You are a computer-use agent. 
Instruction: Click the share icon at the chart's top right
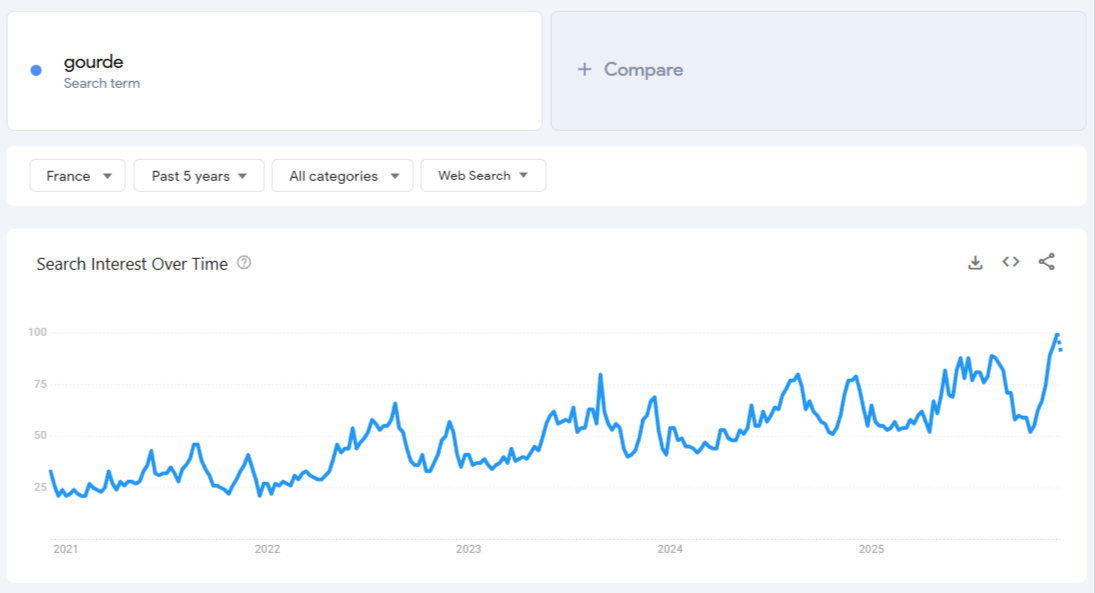(1047, 261)
